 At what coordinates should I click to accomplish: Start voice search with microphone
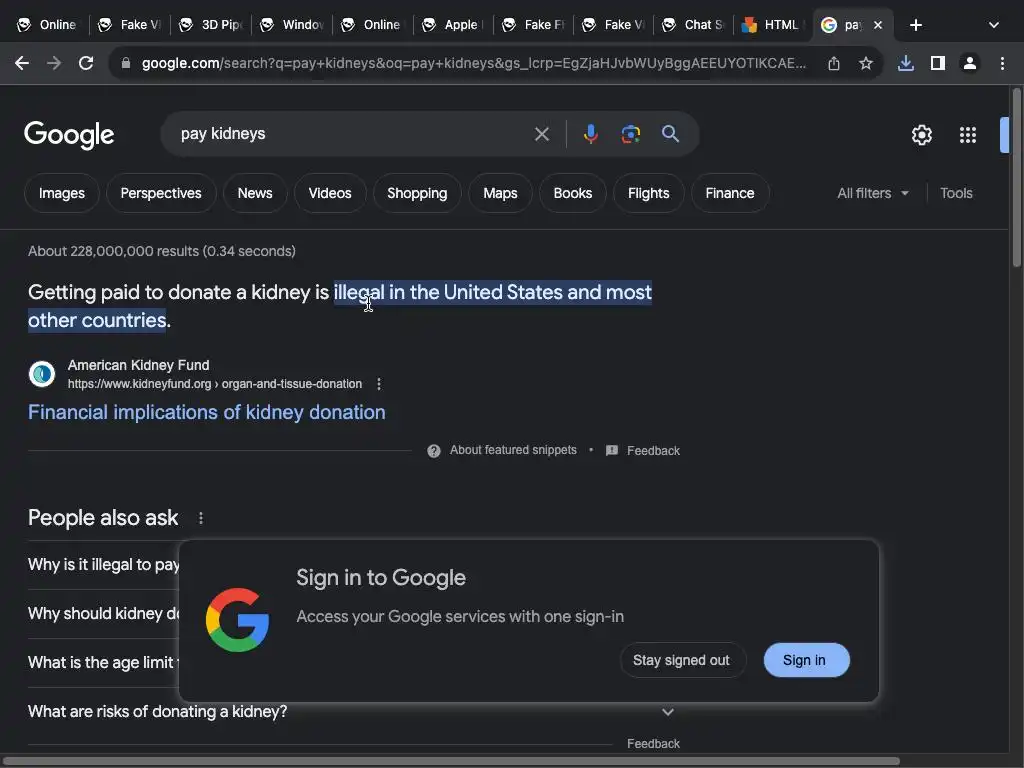coord(590,134)
